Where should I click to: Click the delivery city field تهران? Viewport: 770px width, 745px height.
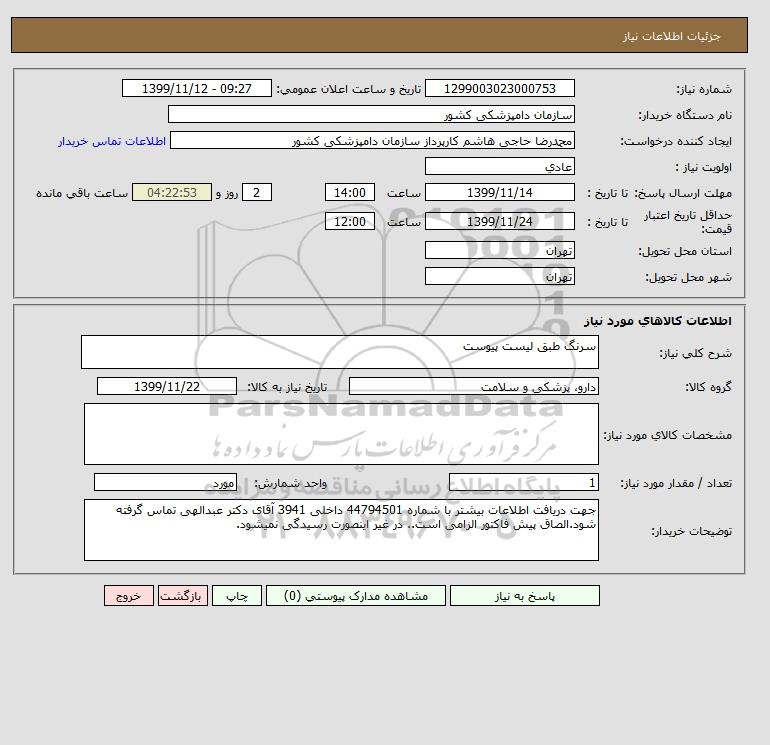tap(499, 276)
